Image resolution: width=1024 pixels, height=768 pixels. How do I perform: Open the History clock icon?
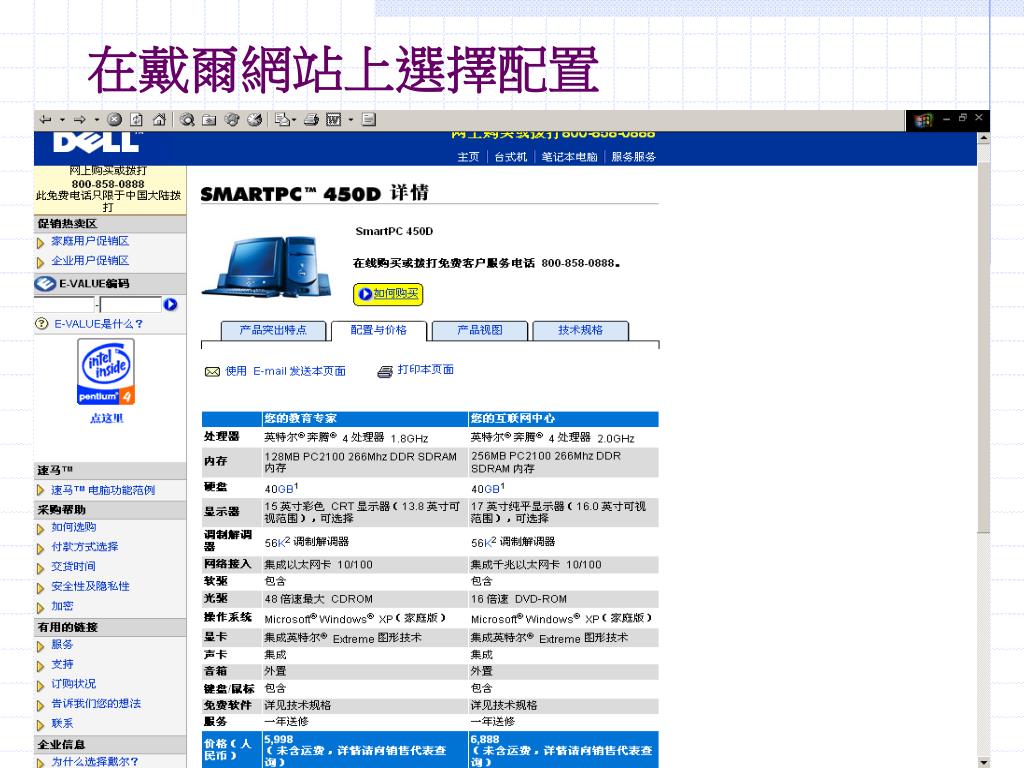tap(255, 120)
